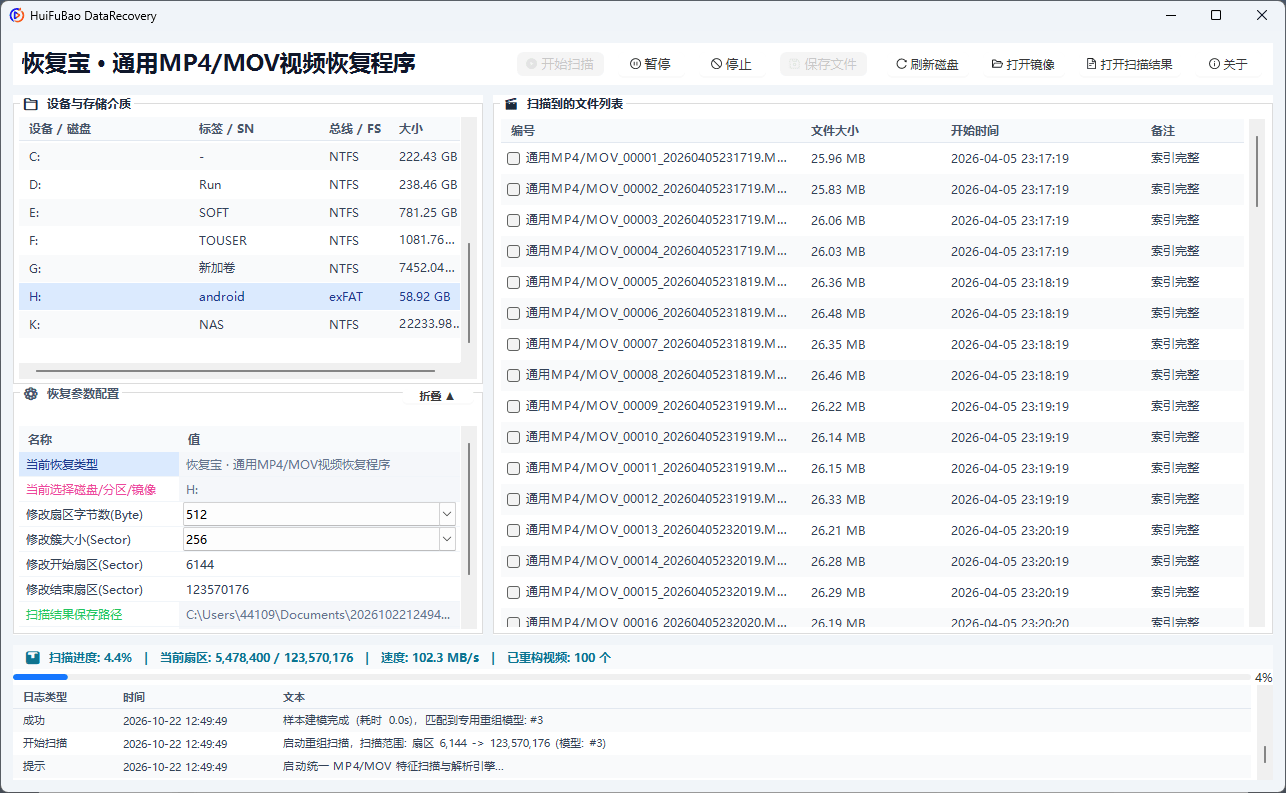Open the cluster size 256 dropdown
Image resolution: width=1286 pixels, height=793 pixels.
click(447, 539)
